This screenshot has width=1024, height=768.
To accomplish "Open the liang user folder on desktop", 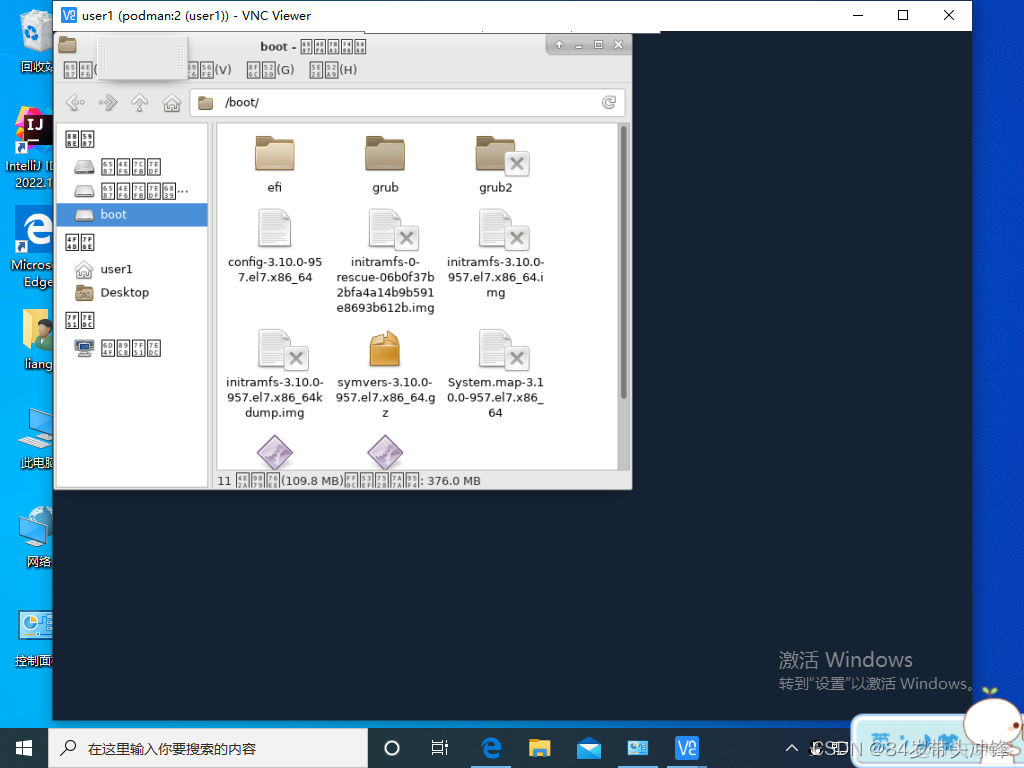I will (x=37, y=339).
